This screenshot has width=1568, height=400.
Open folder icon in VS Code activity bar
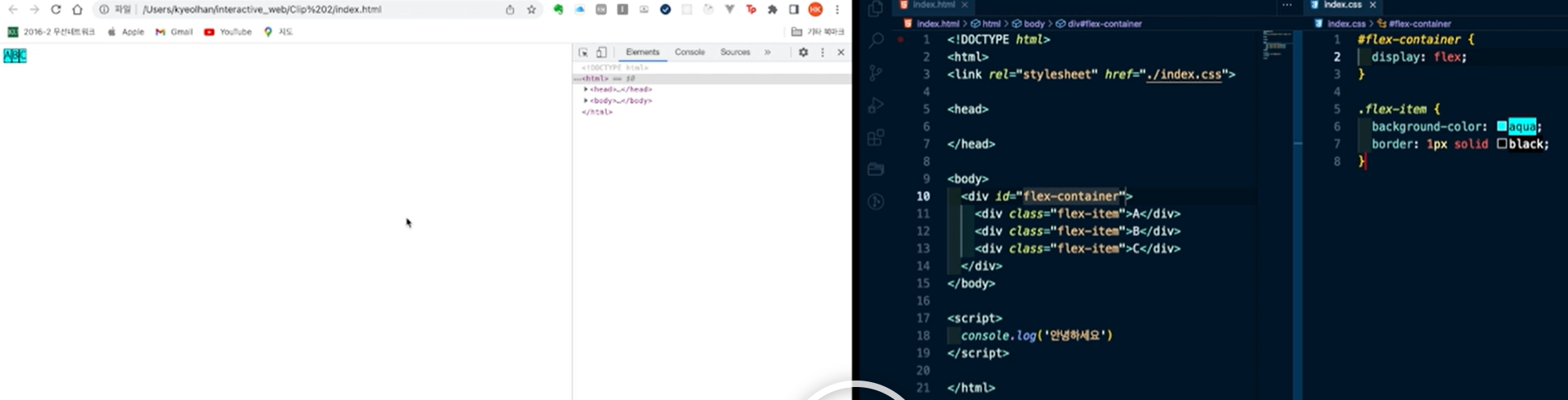coord(876,170)
